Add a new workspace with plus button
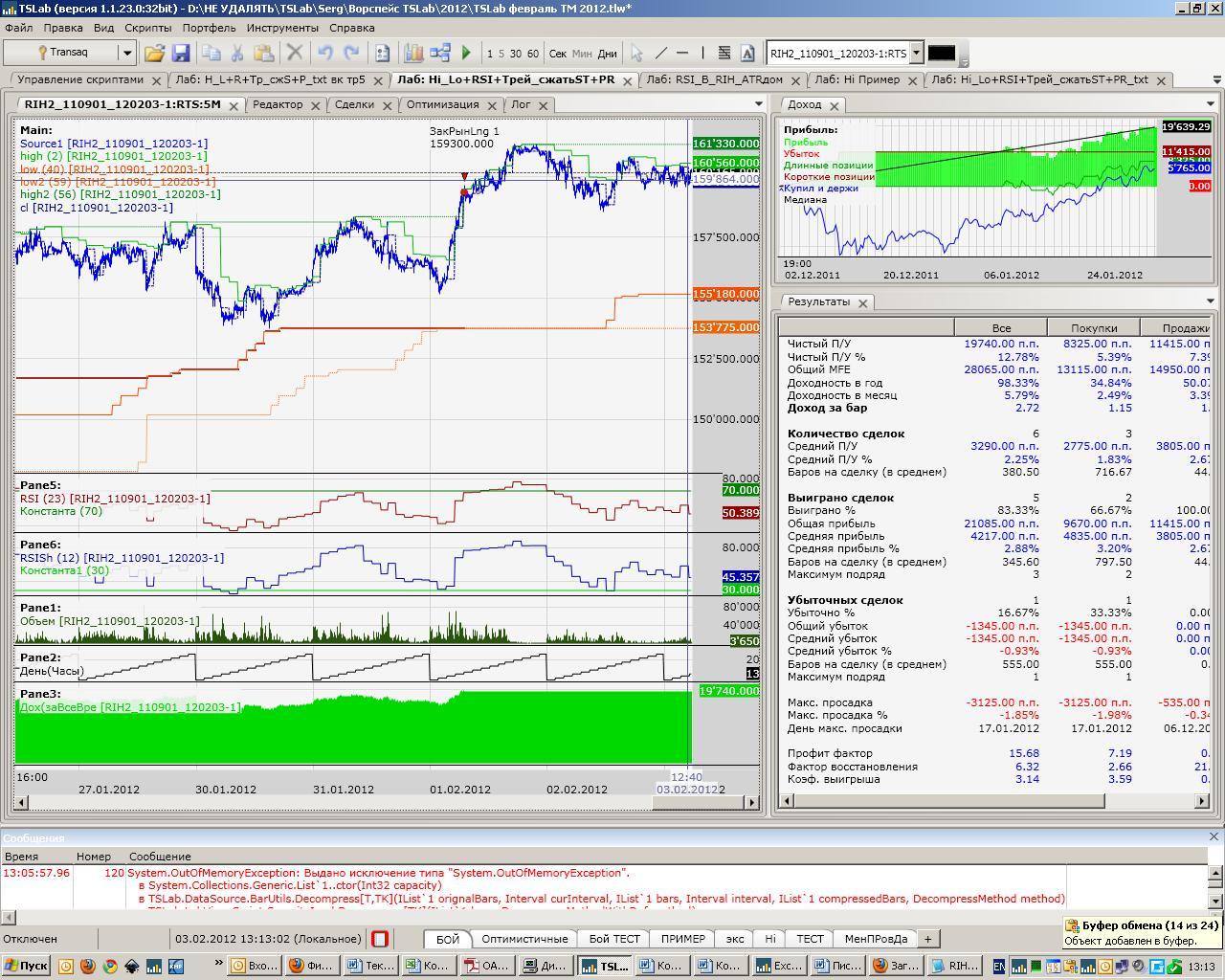The width and height of the screenshot is (1225, 980). click(x=927, y=939)
